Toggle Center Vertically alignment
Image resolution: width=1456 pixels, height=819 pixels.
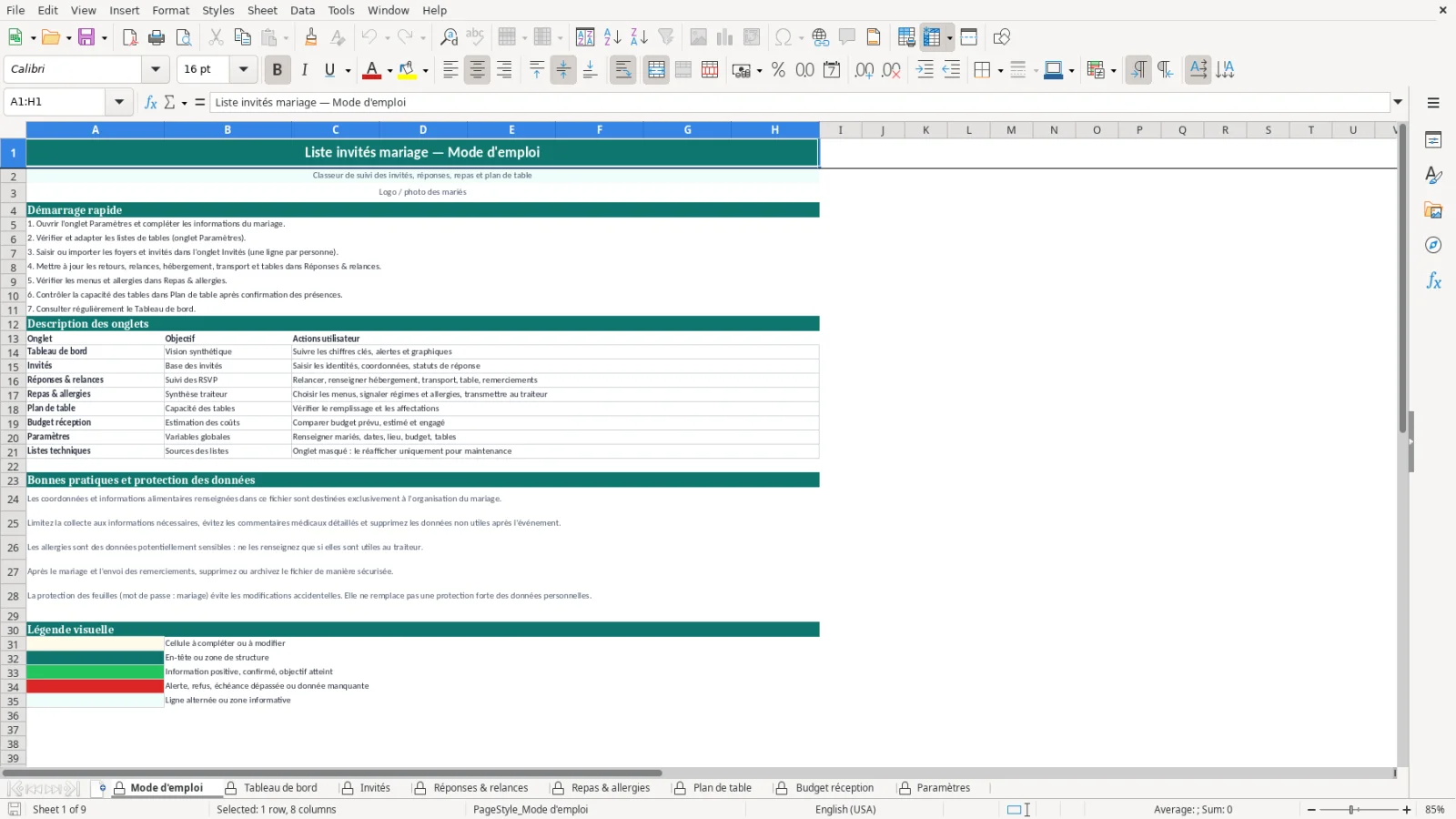tap(563, 69)
